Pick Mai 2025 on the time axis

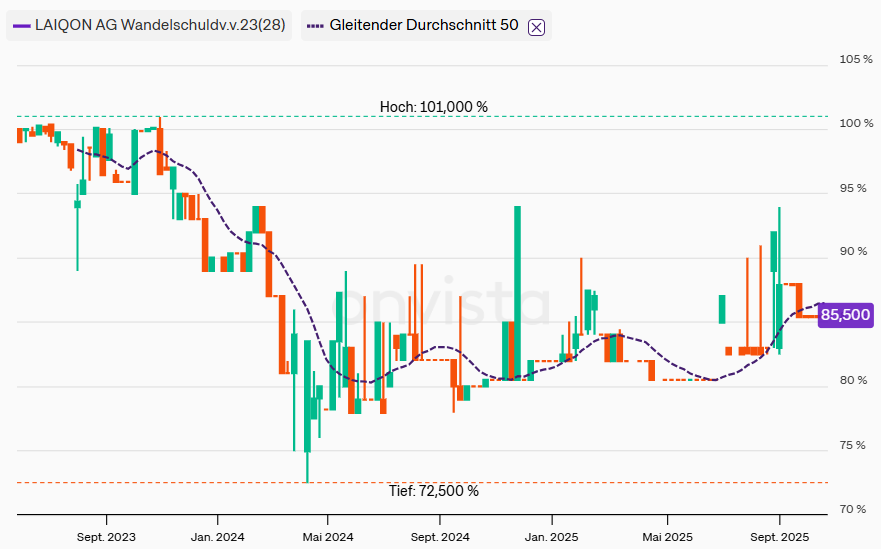(667, 536)
